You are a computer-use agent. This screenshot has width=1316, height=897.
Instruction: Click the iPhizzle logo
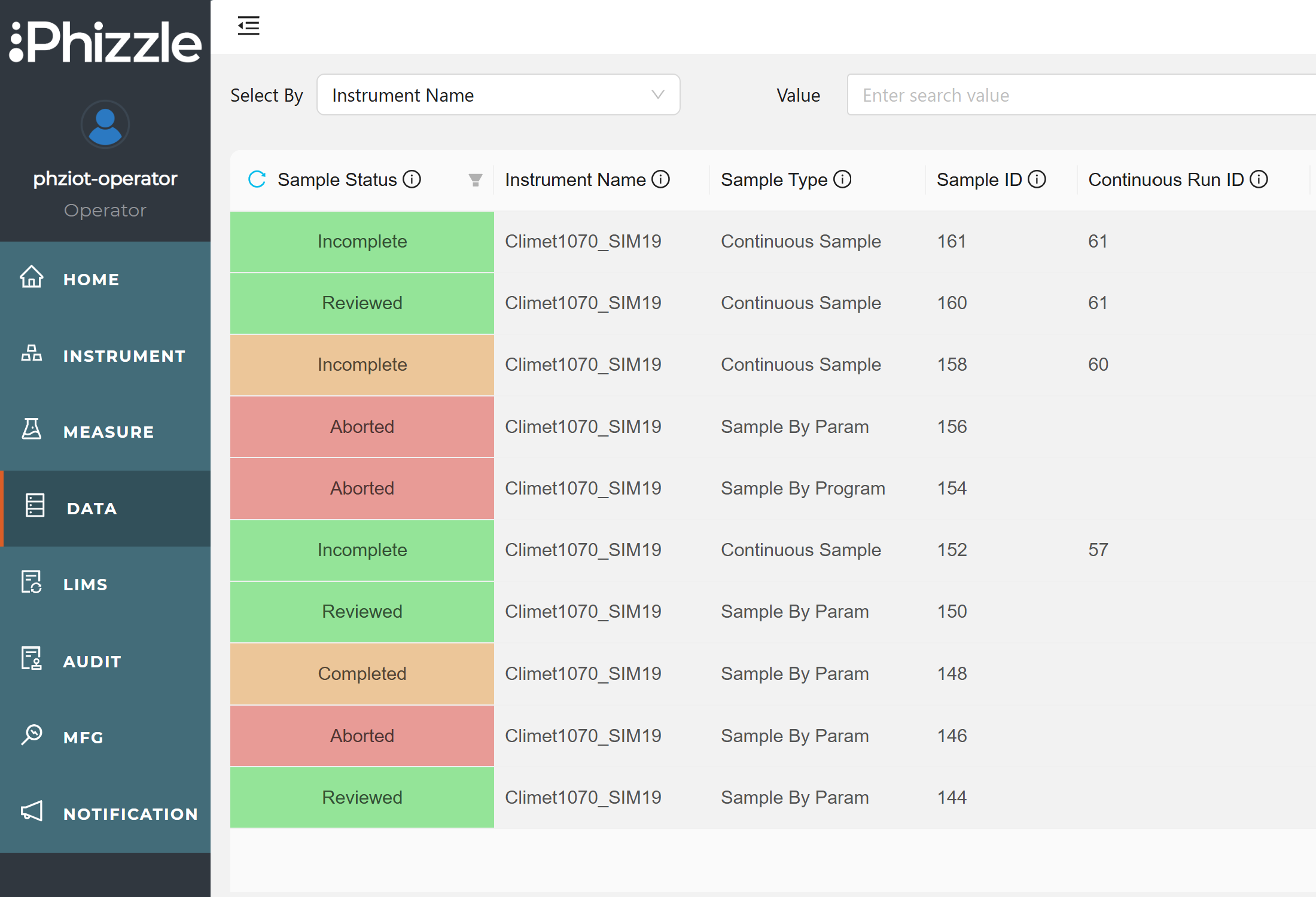(x=105, y=42)
